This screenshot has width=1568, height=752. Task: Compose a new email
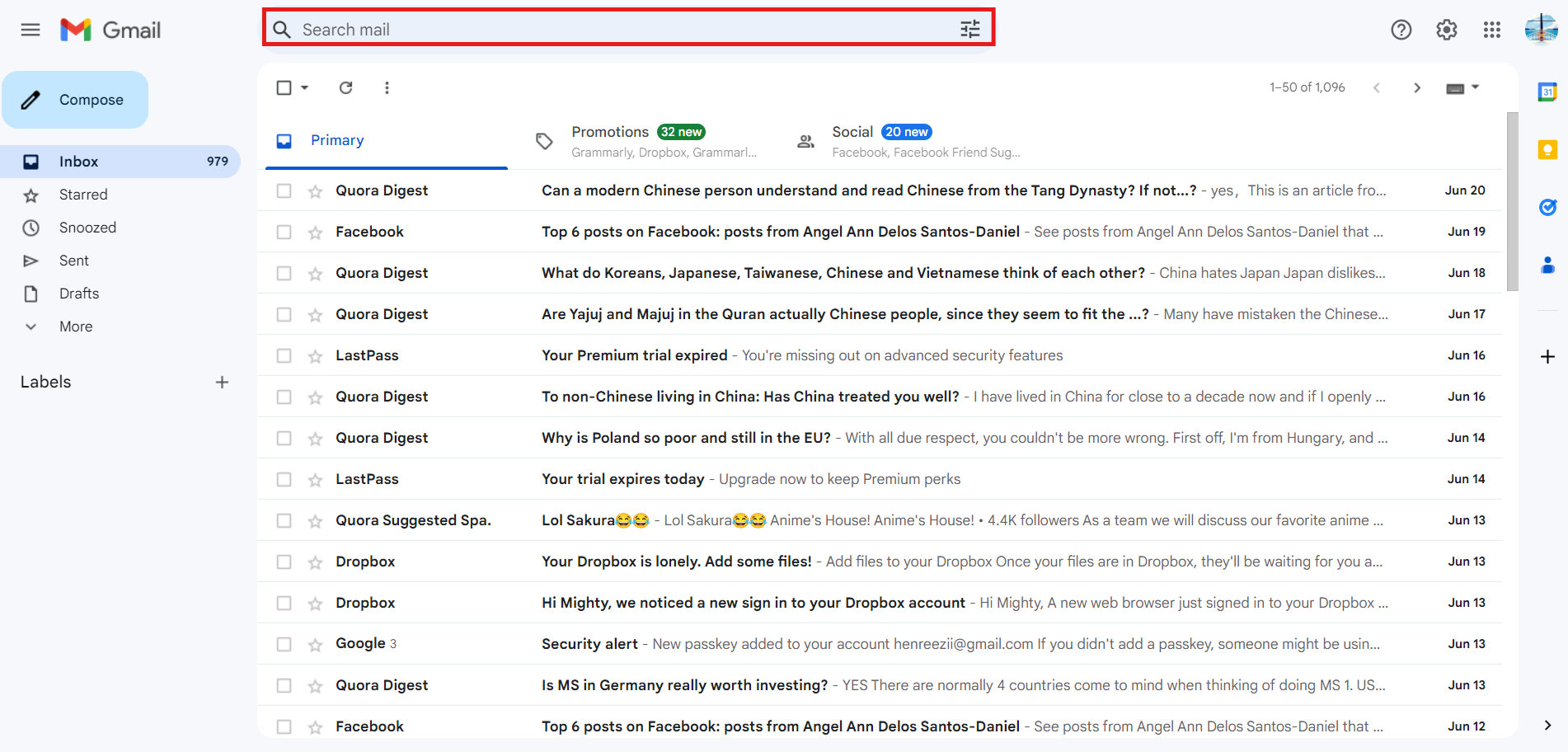[x=75, y=100]
